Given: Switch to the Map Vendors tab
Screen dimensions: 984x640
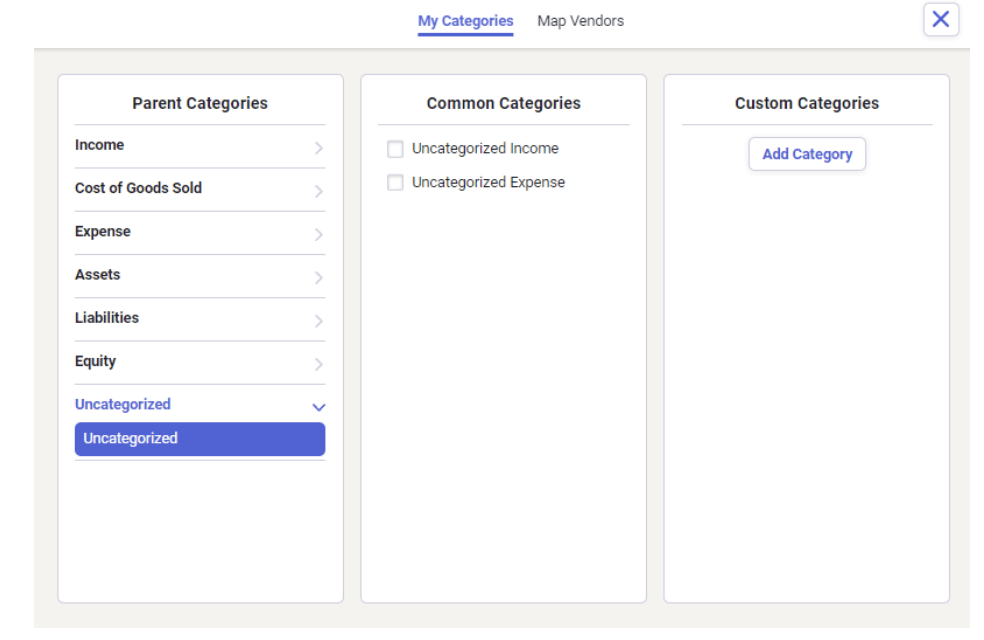Looking at the screenshot, I should pos(580,21).
